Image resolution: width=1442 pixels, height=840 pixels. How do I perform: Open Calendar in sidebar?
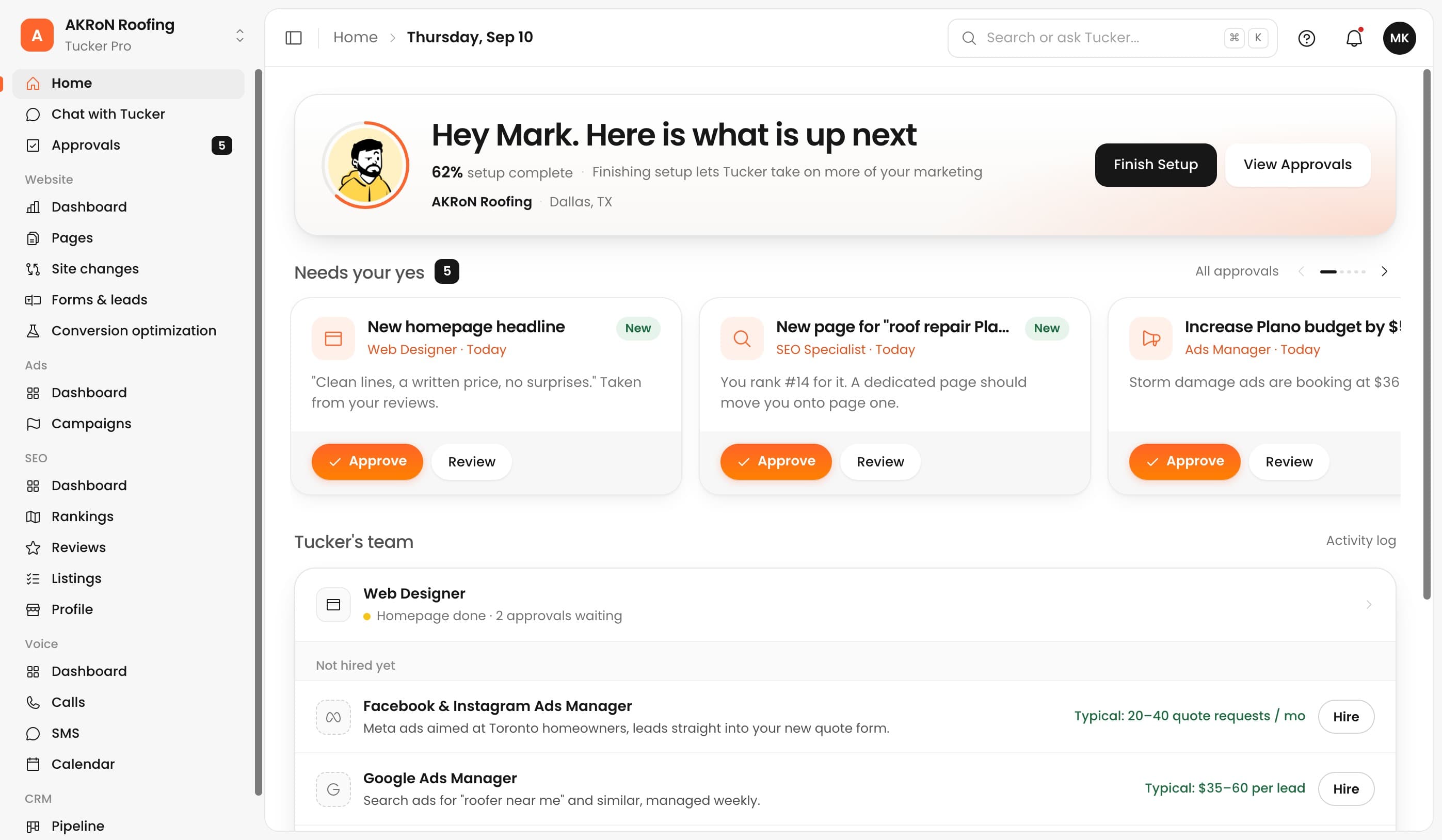pyautogui.click(x=128, y=765)
